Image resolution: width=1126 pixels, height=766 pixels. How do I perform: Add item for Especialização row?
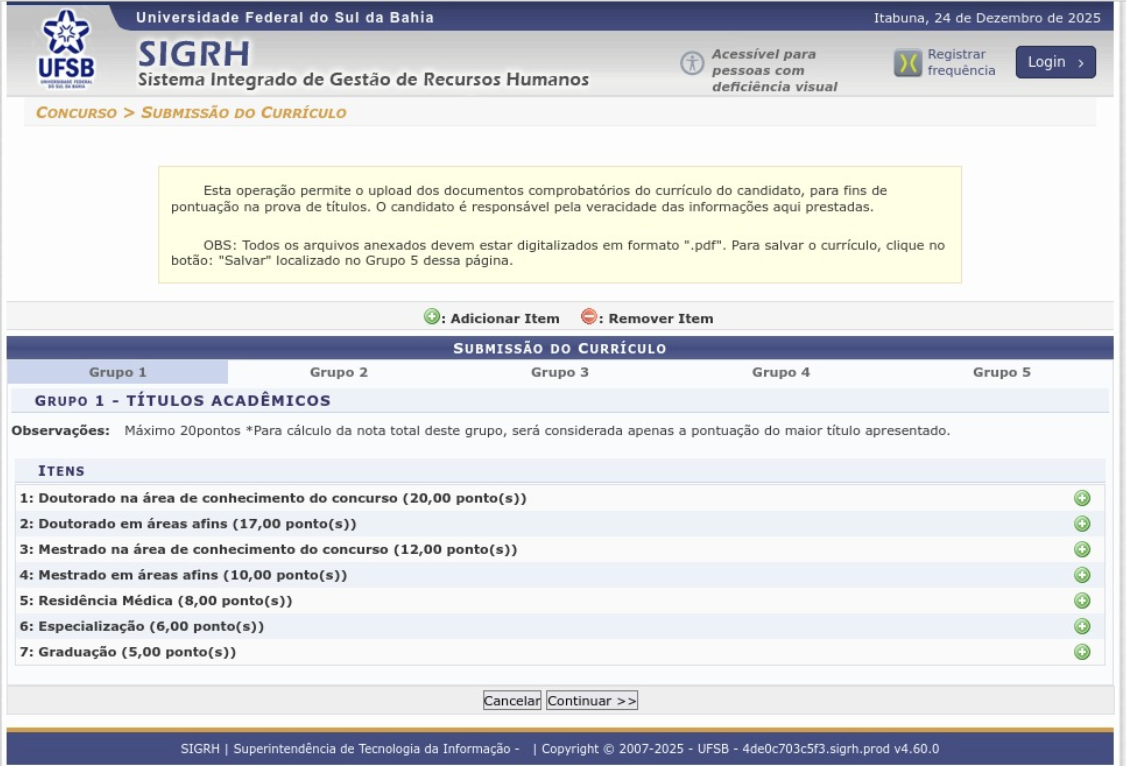point(1081,626)
